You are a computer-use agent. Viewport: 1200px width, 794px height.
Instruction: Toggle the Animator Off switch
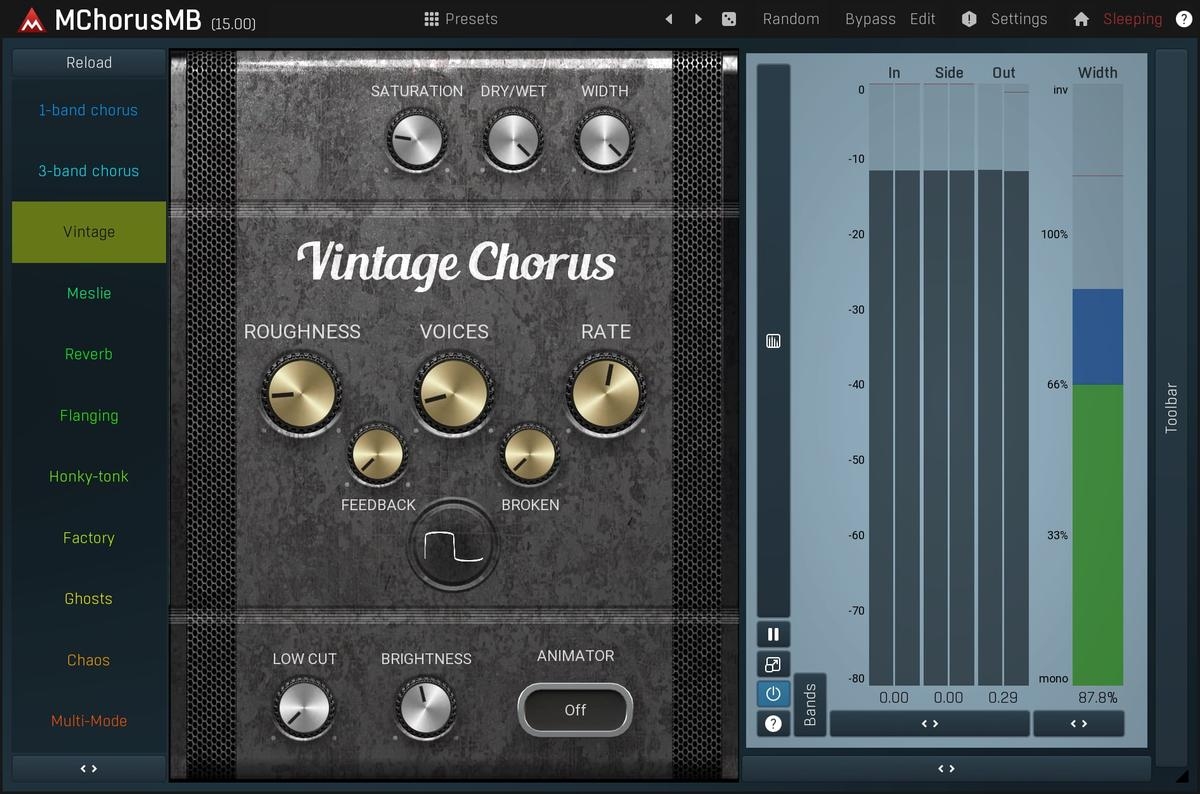(x=575, y=710)
